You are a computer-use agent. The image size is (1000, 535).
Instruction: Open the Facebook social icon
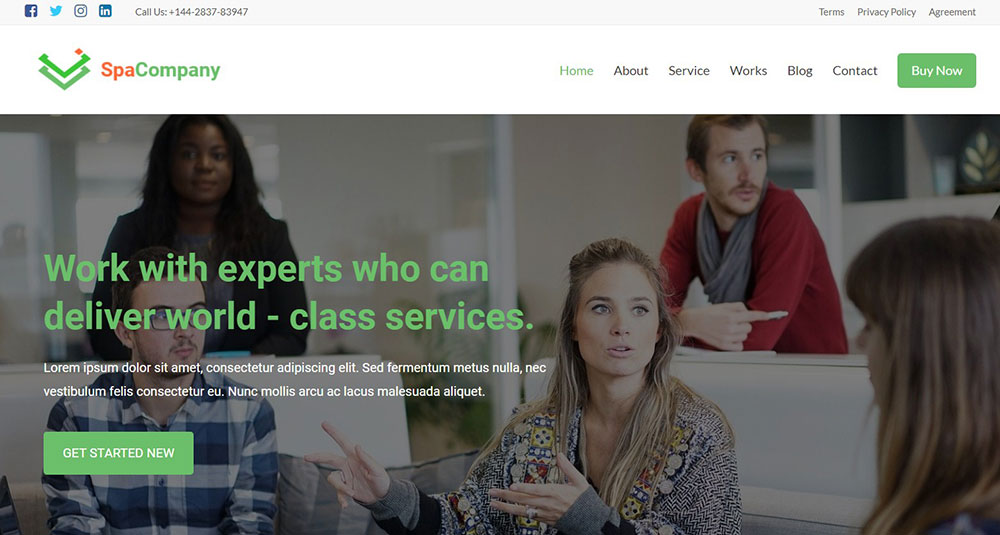pos(31,11)
